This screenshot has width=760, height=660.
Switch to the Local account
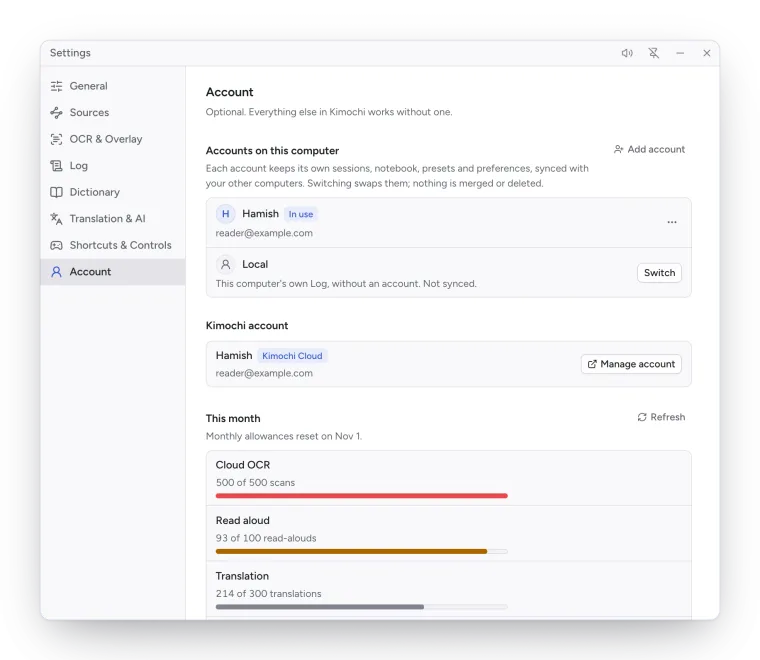tap(659, 273)
